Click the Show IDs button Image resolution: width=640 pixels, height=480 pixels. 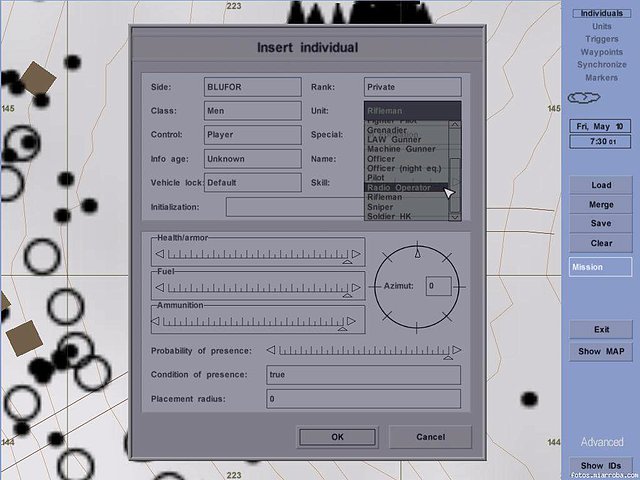click(x=601, y=466)
